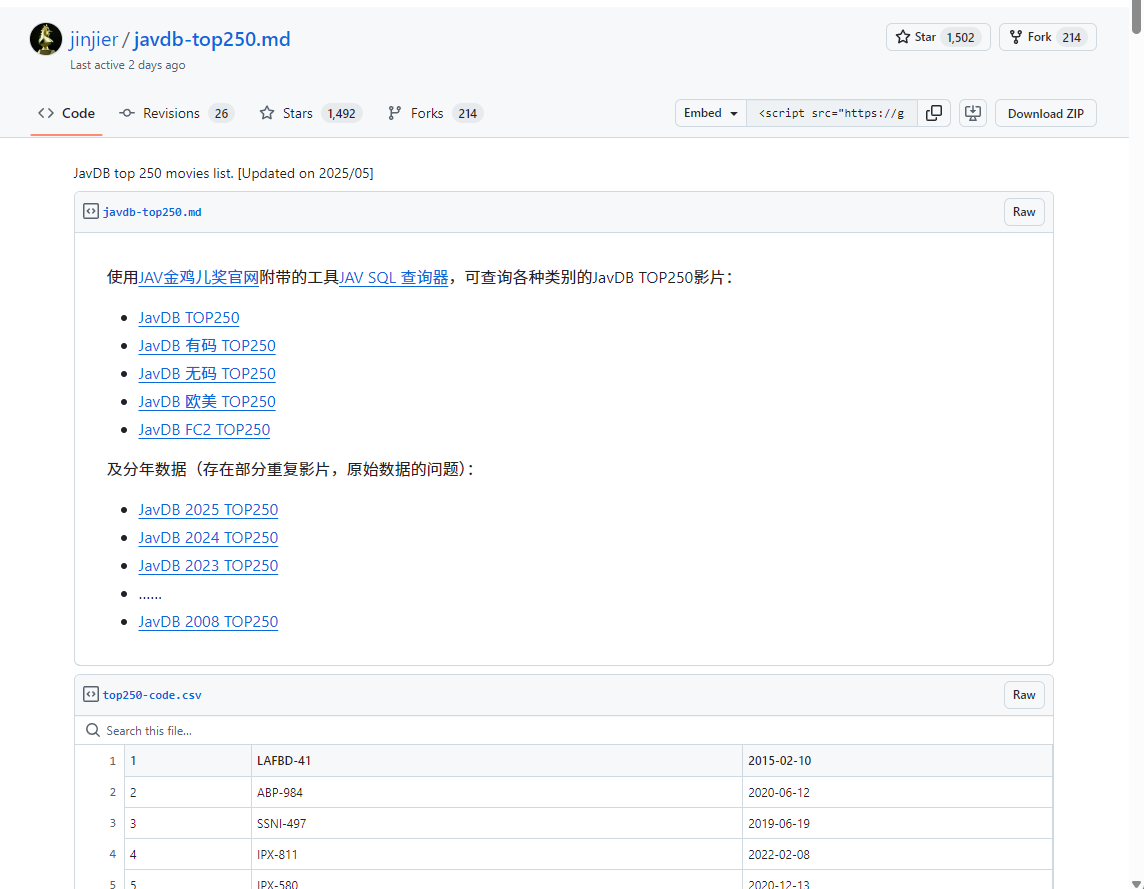Click the "Last active 2 days ago" text

[x=128, y=65]
